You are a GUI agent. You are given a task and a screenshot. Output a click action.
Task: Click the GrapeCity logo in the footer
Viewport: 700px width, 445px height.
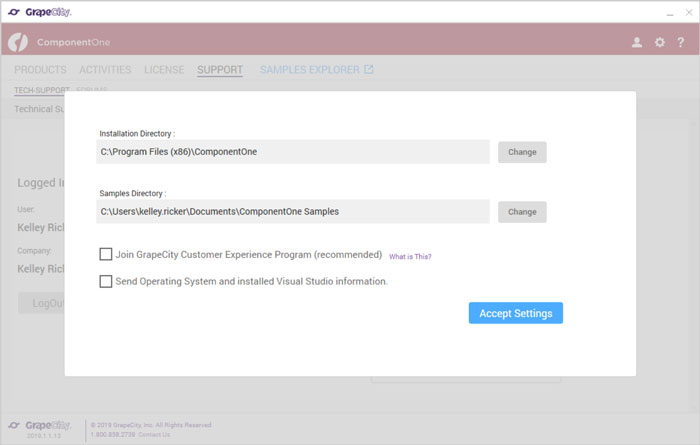[x=40, y=425]
